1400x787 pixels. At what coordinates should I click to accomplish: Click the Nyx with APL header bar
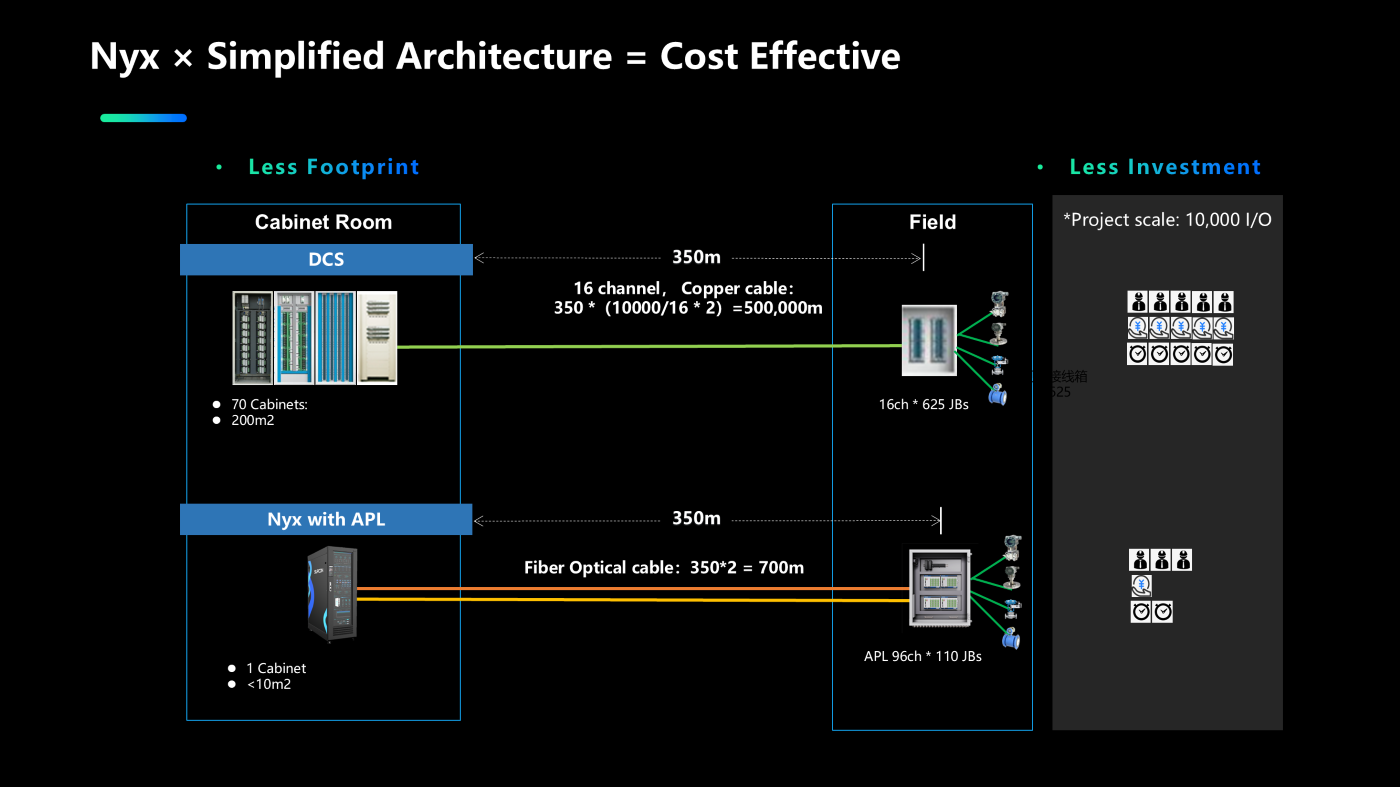(x=326, y=519)
